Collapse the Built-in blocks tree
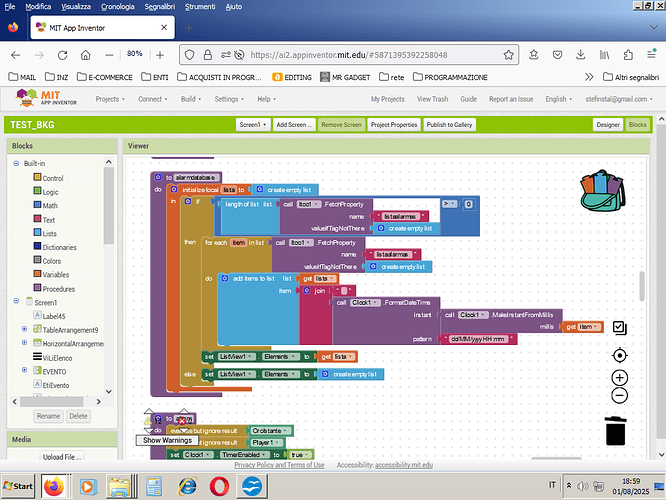Screen dimensions: 666x500 click(15, 163)
